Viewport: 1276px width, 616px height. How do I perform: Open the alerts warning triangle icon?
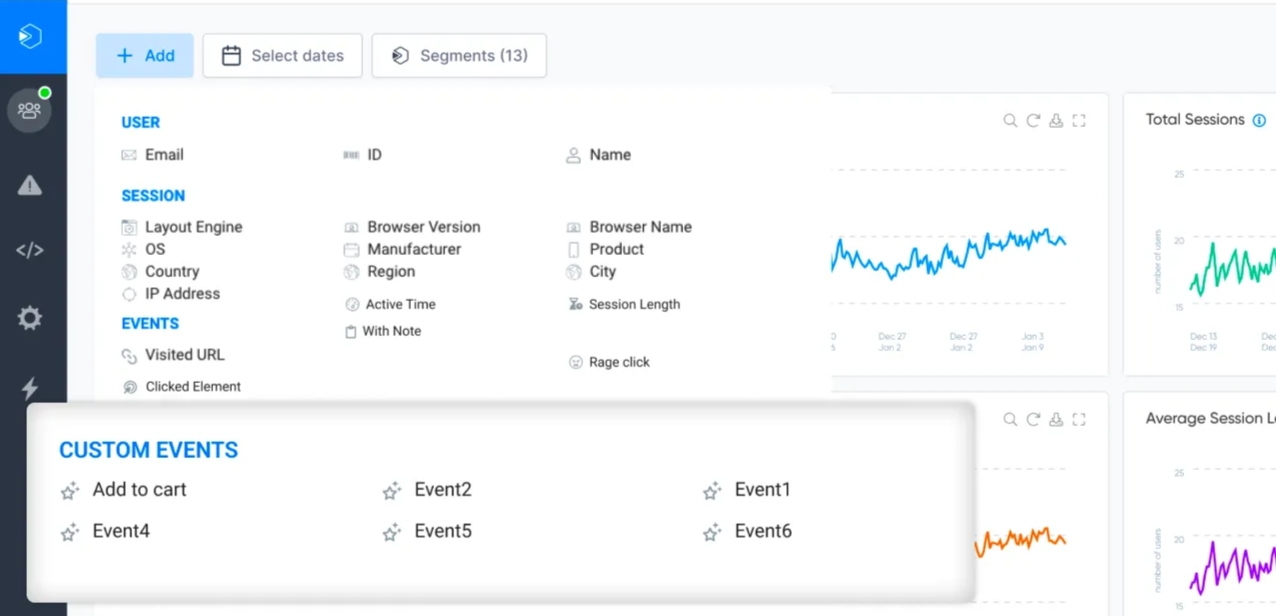pyautogui.click(x=30, y=185)
